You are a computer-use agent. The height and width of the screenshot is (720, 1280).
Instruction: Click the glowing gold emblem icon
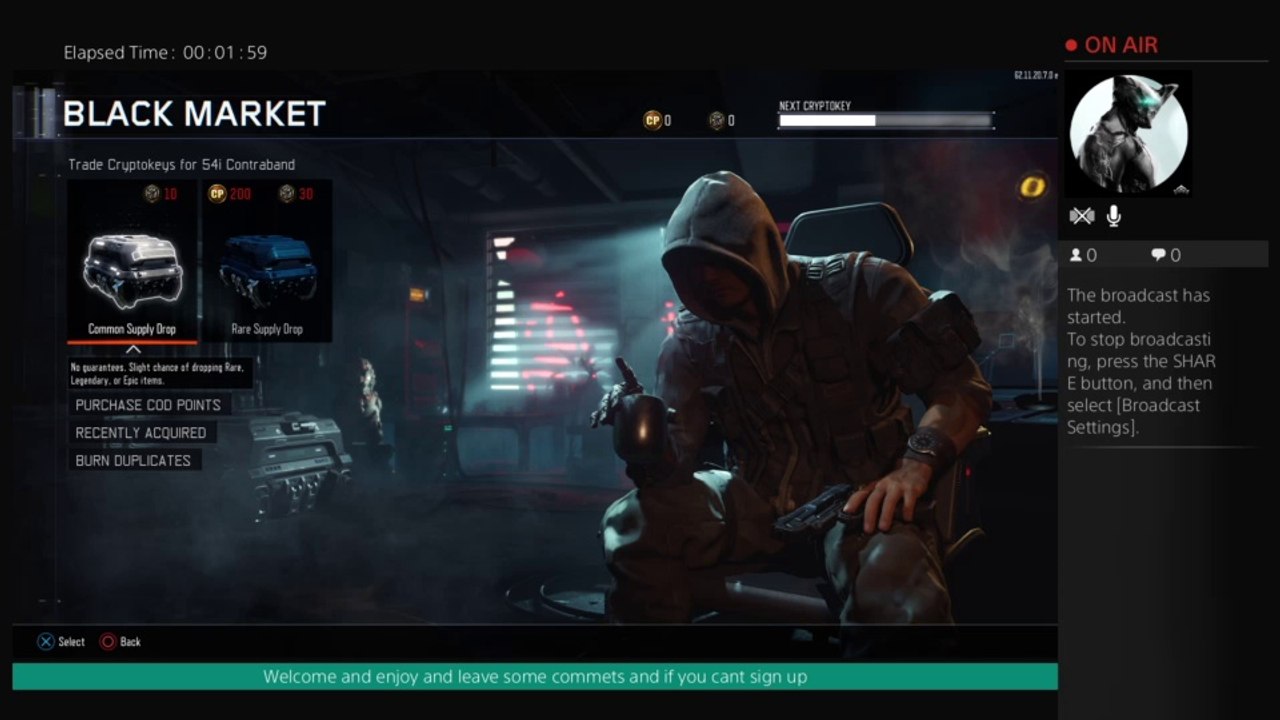coord(1033,186)
